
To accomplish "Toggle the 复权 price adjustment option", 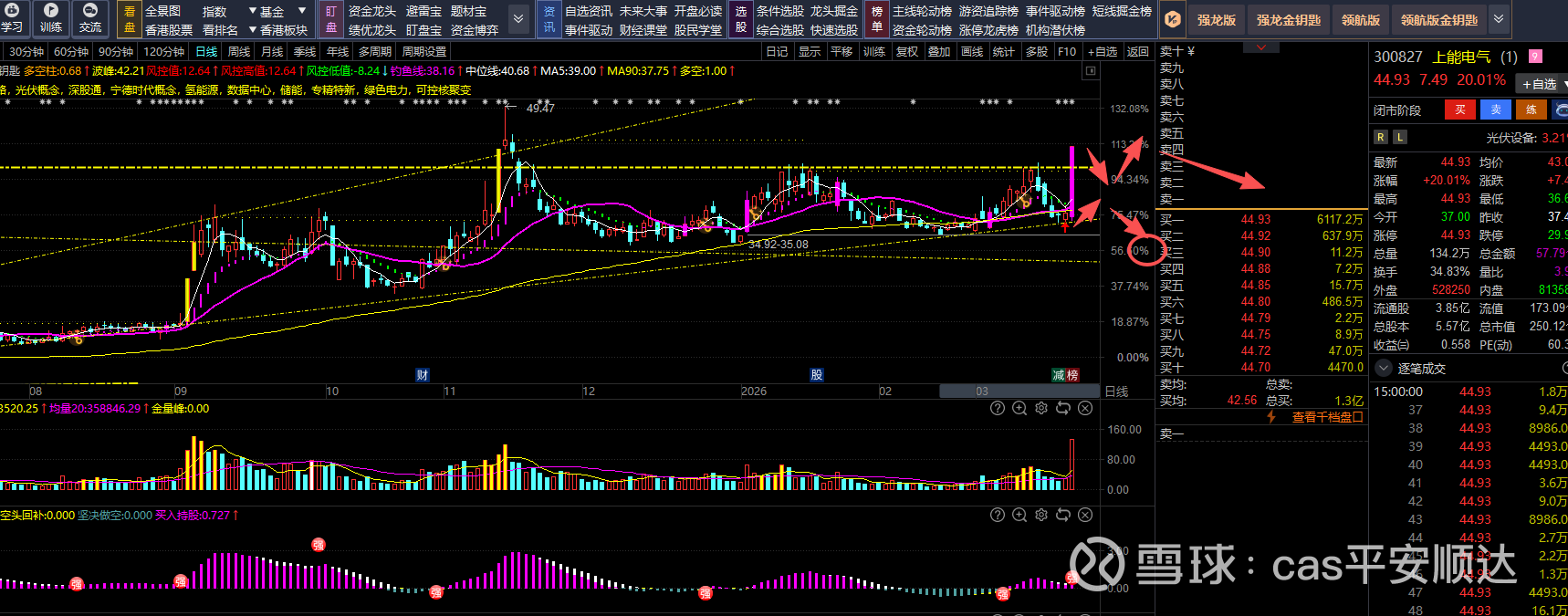I will click(x=906, y=52).
